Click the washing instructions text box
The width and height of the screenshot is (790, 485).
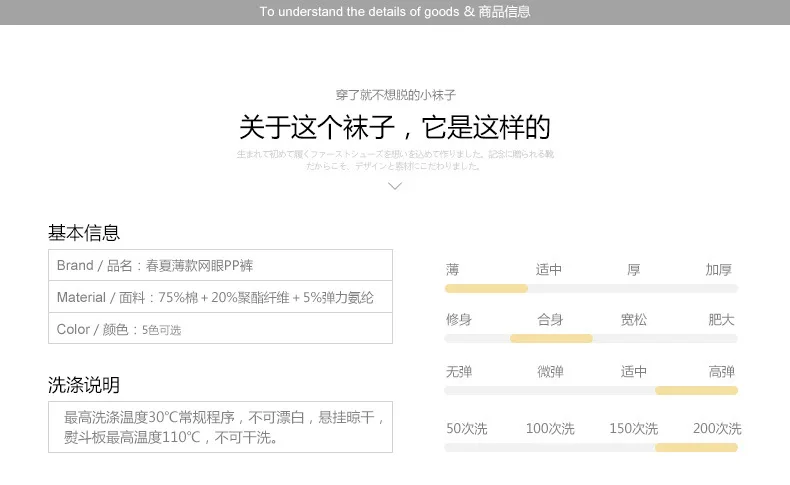click(x=220, y=427)
